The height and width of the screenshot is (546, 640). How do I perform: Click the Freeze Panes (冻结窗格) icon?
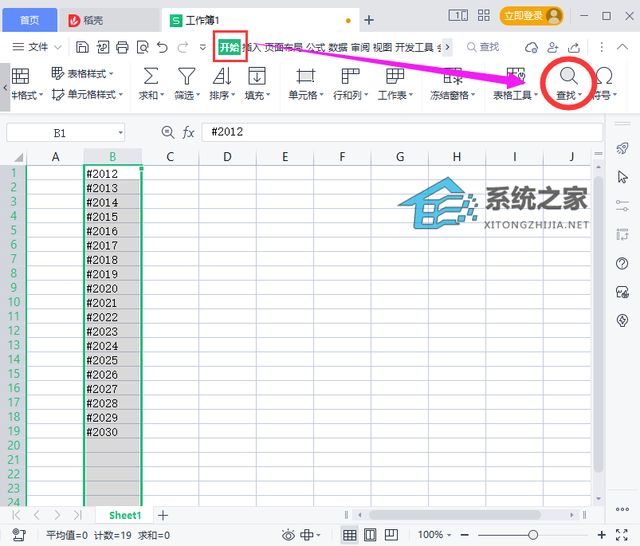453,76
